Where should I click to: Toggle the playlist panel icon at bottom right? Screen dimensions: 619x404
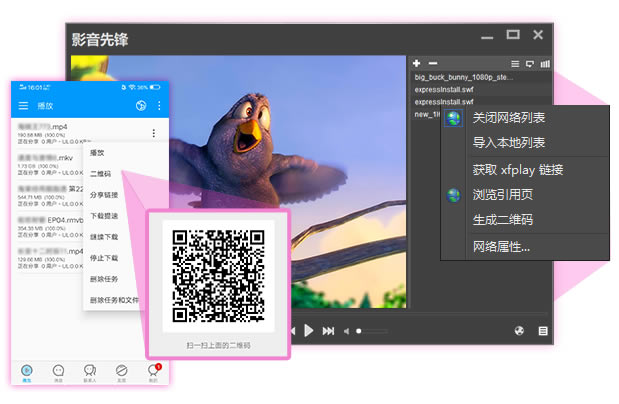point(543,331)
